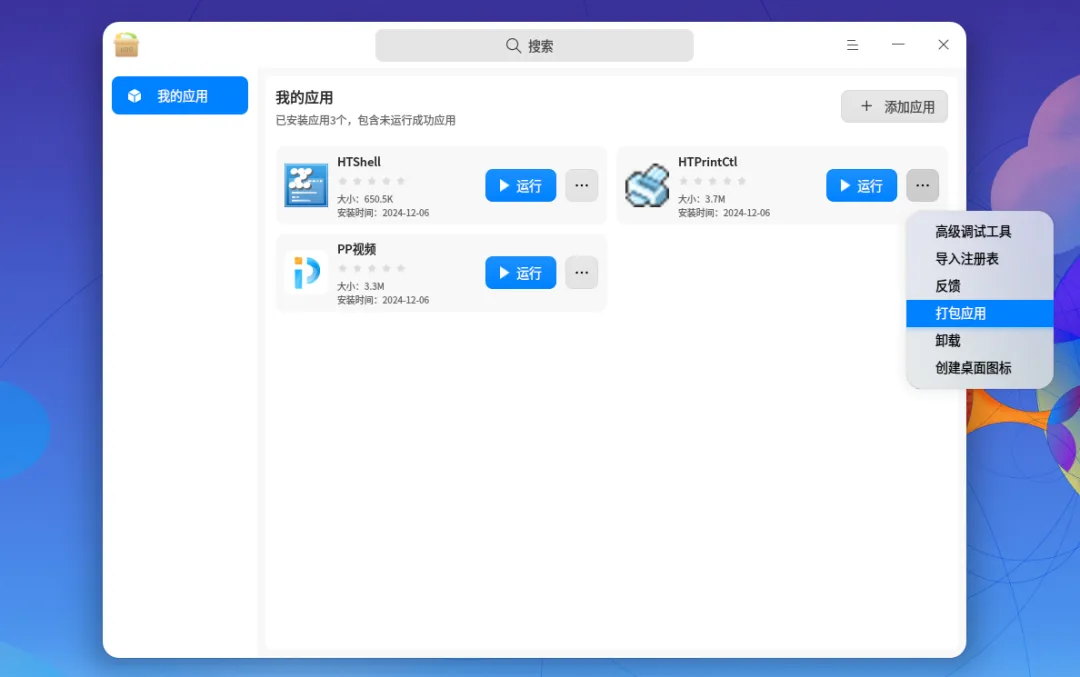Click the search magnifier icon
Viewport: 1080px width, 677px height.
[513, 45]
